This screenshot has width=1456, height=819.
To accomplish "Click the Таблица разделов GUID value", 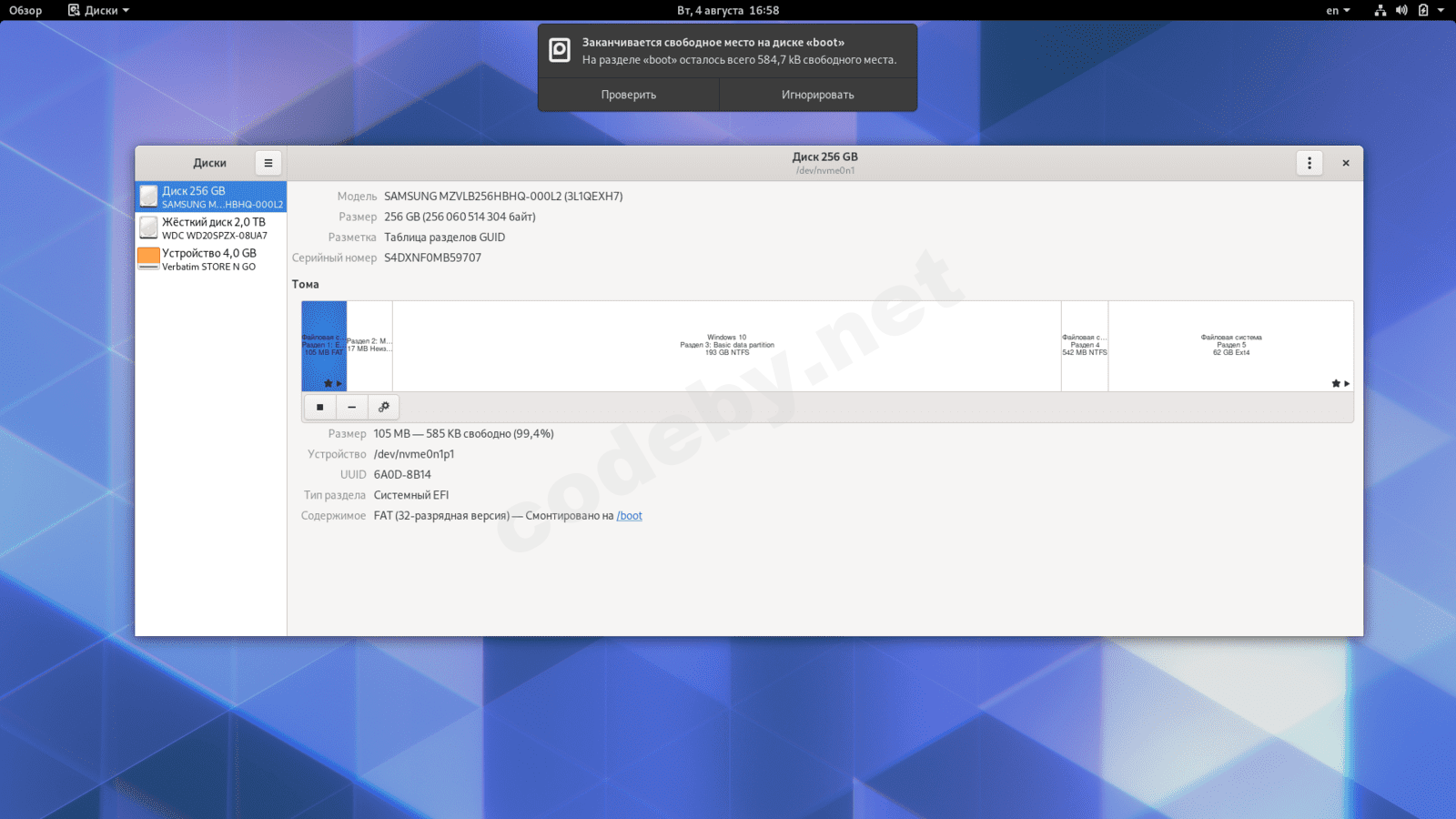I will coord(444,237).
